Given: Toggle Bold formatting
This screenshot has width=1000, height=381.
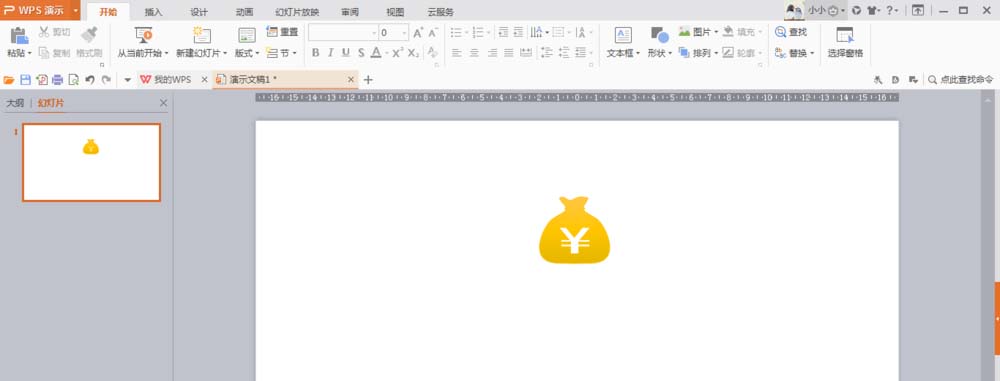Looking at the screenshot, I should pos(315,53).
